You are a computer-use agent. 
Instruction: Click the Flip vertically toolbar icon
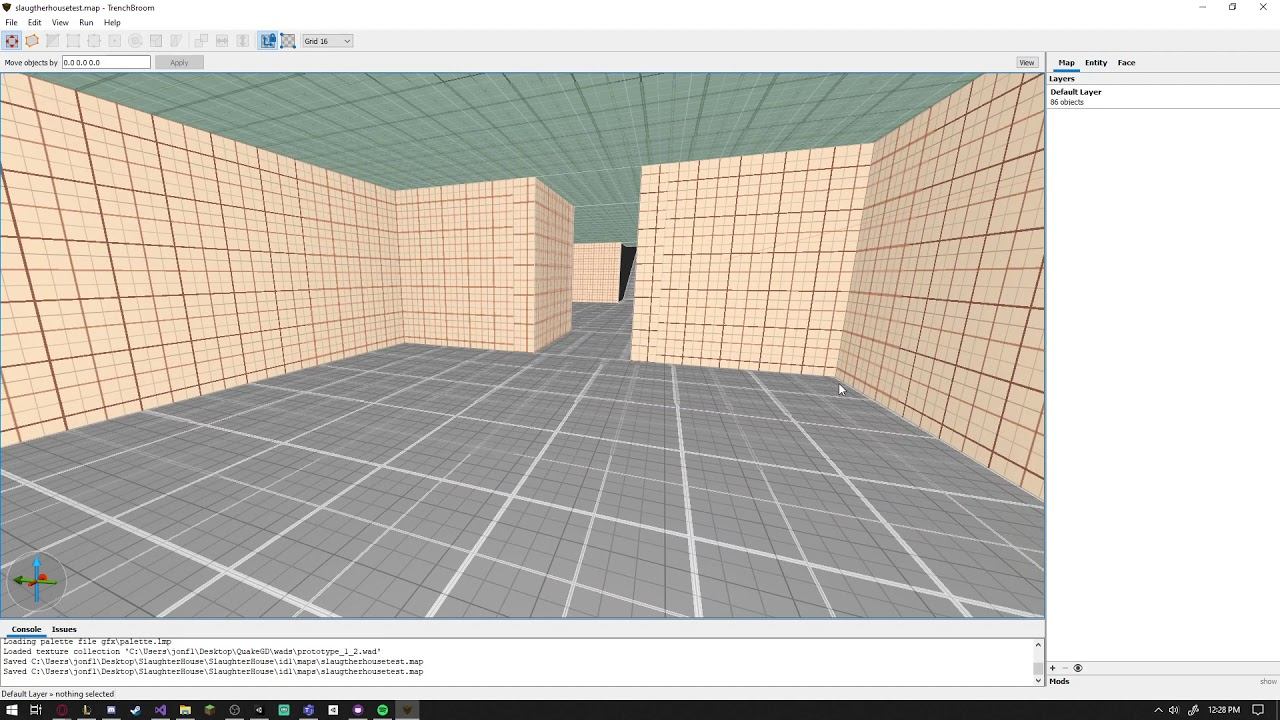[x=243, y=41]
